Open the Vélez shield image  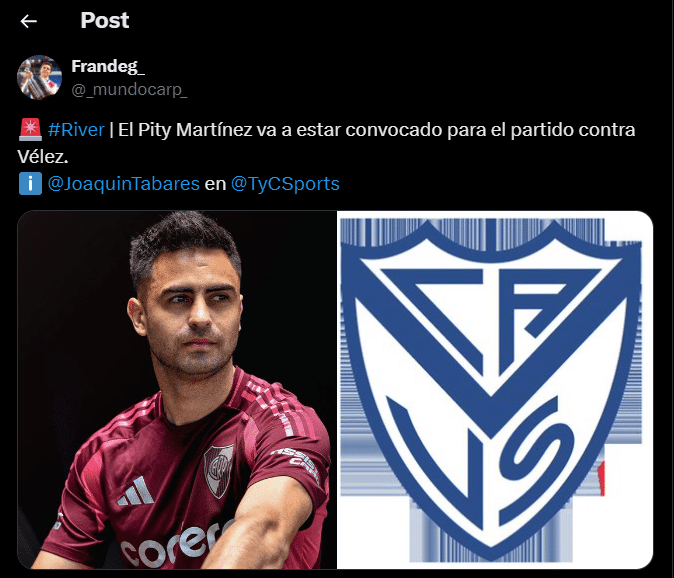tap(495, 390)
